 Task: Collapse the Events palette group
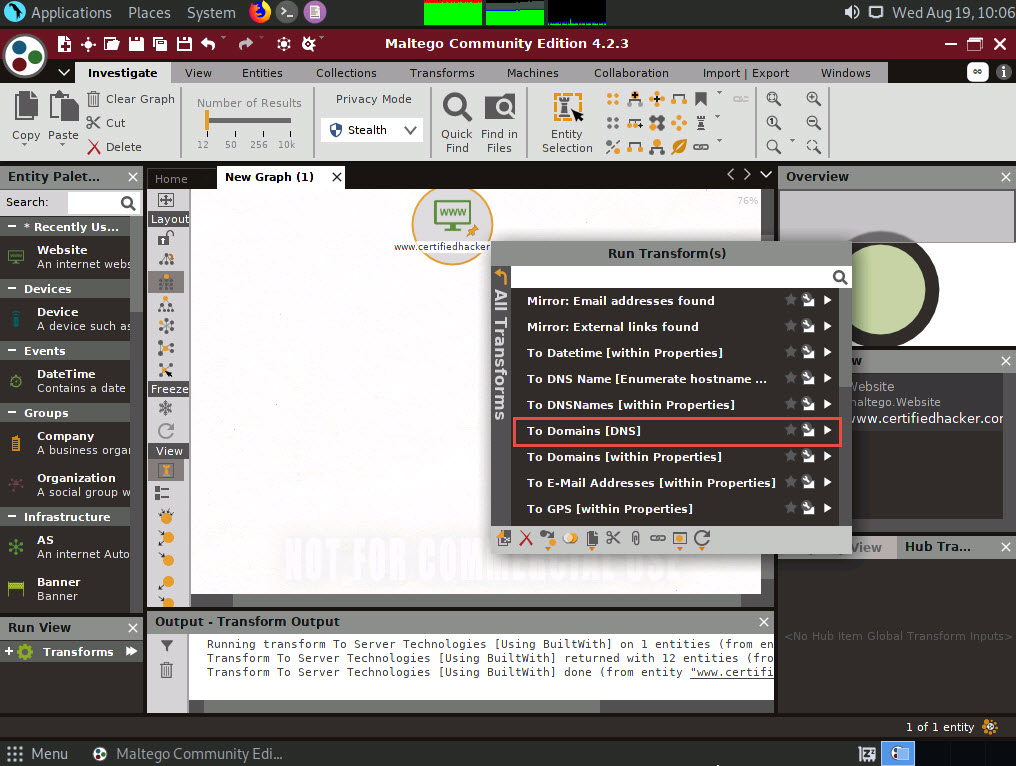coord(12,351)
